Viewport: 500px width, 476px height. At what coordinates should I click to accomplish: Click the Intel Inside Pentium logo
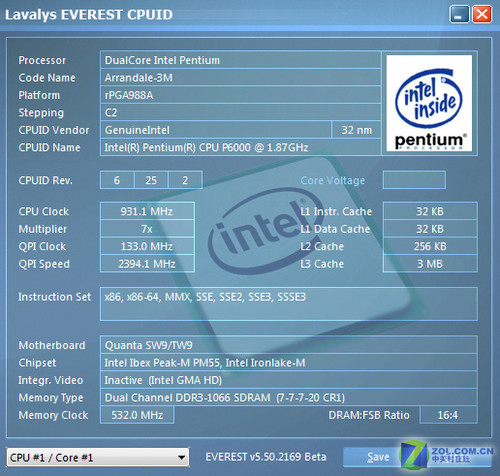[429, 103]
